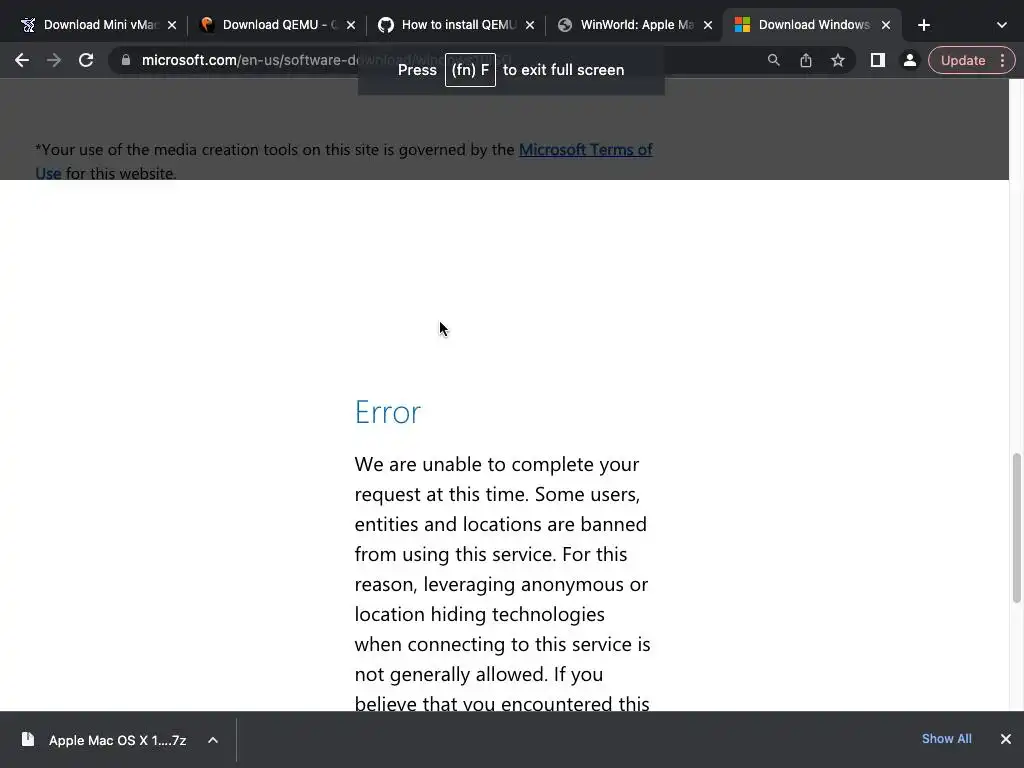Expand the download item options chevron

(212, 740)
